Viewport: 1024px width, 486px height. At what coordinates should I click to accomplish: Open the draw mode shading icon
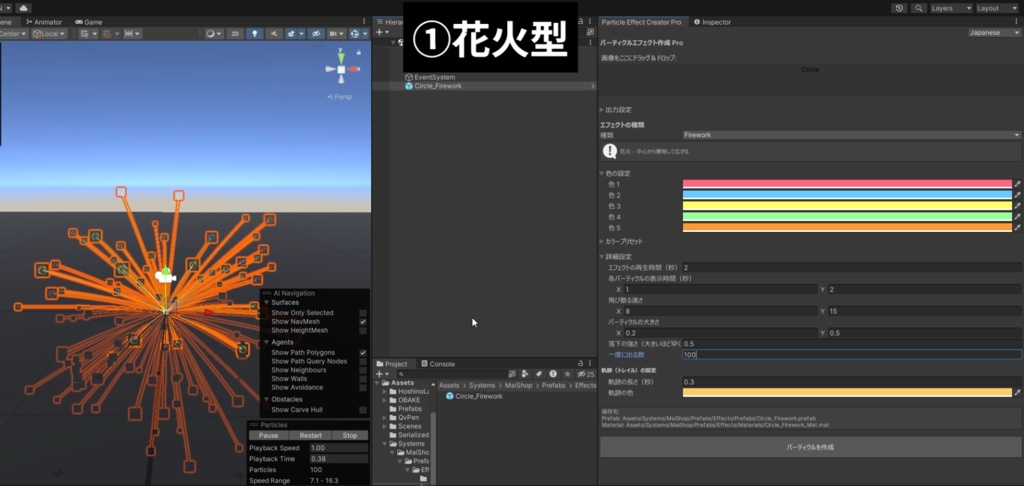(213, 33)
